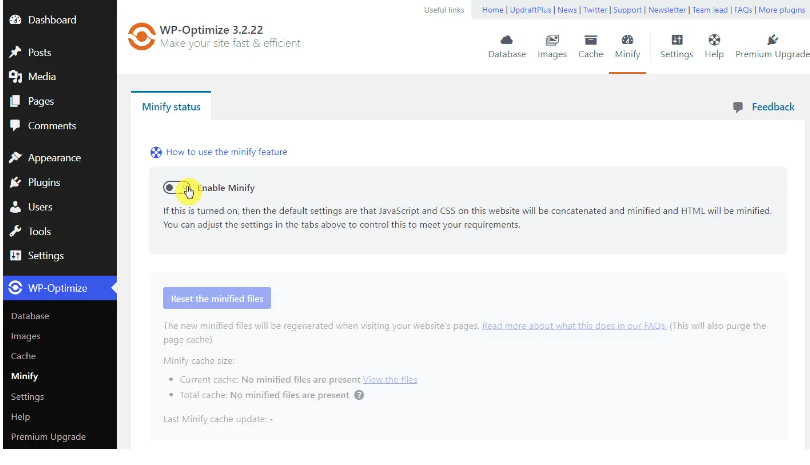Click Twitter useful link
The height and width of the screenshot is (465, 810).
595,10
